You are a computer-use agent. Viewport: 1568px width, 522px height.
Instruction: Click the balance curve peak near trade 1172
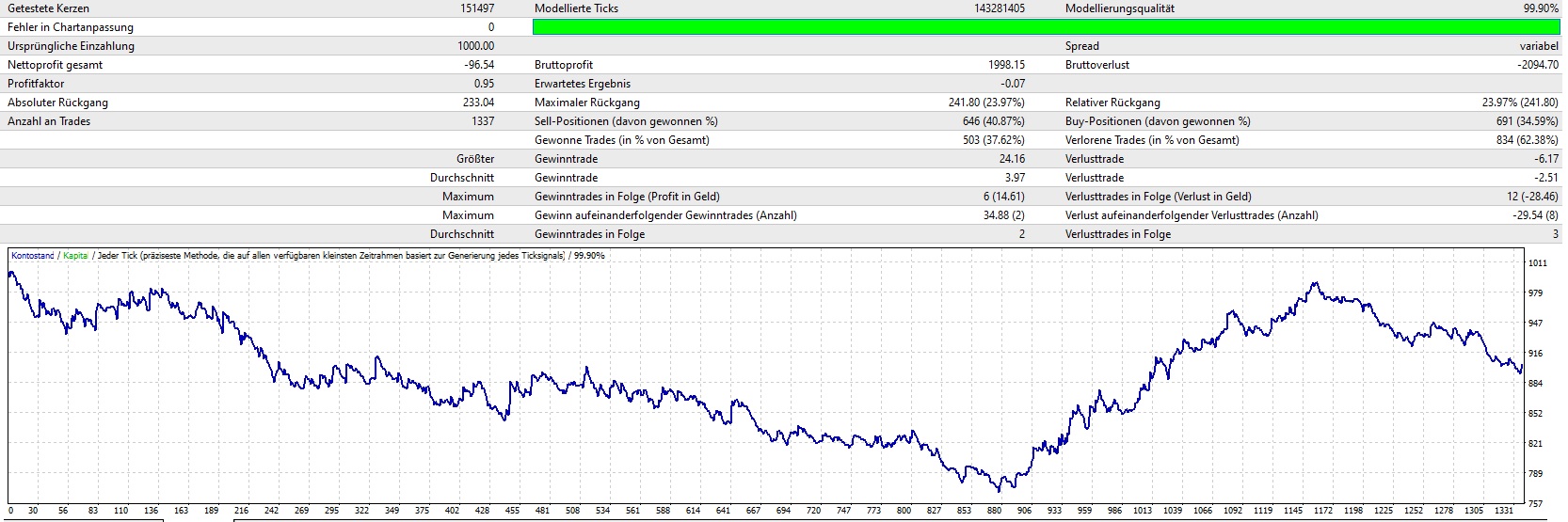pos(1315,283)
